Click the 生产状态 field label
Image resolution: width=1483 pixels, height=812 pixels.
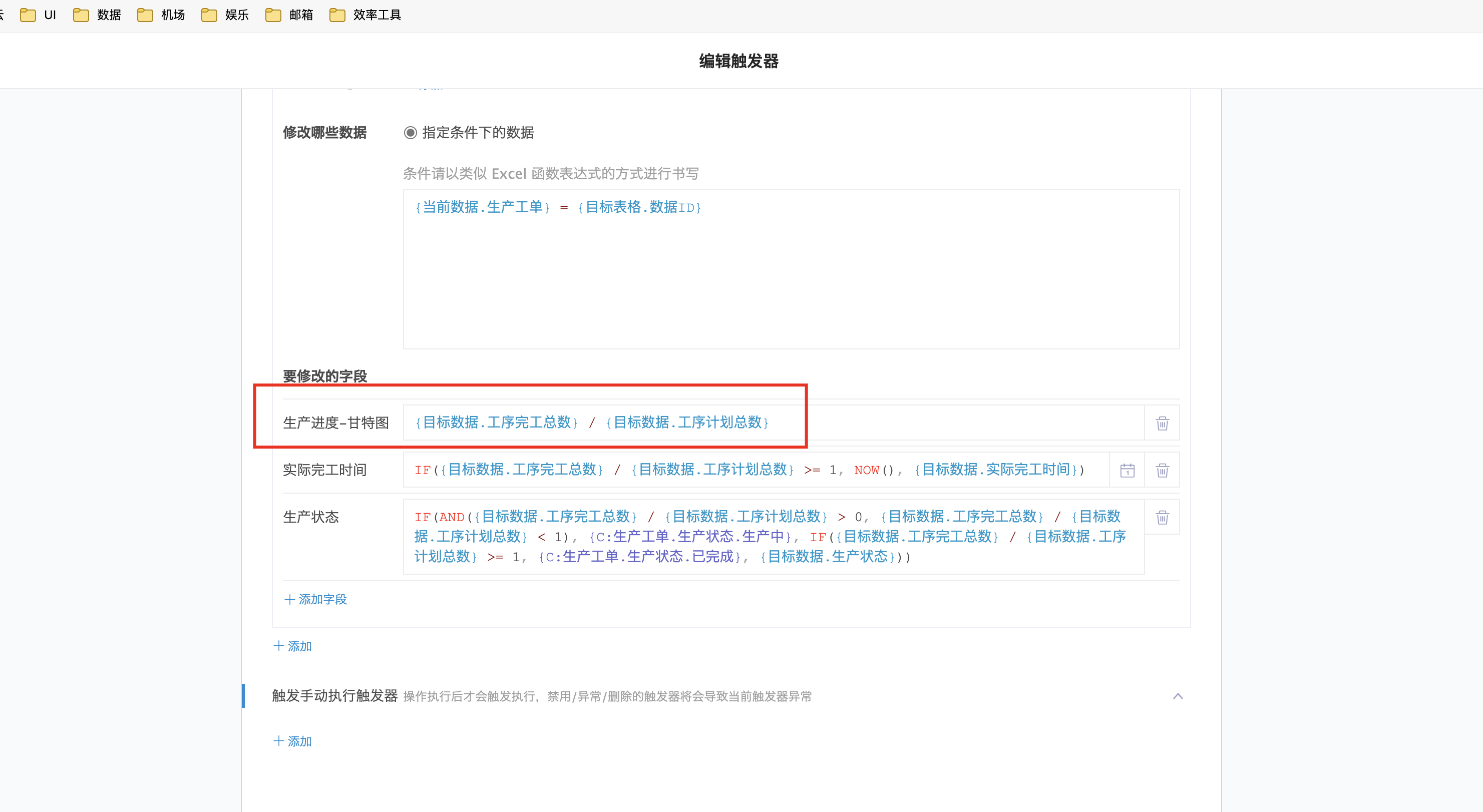click(311, 517)
